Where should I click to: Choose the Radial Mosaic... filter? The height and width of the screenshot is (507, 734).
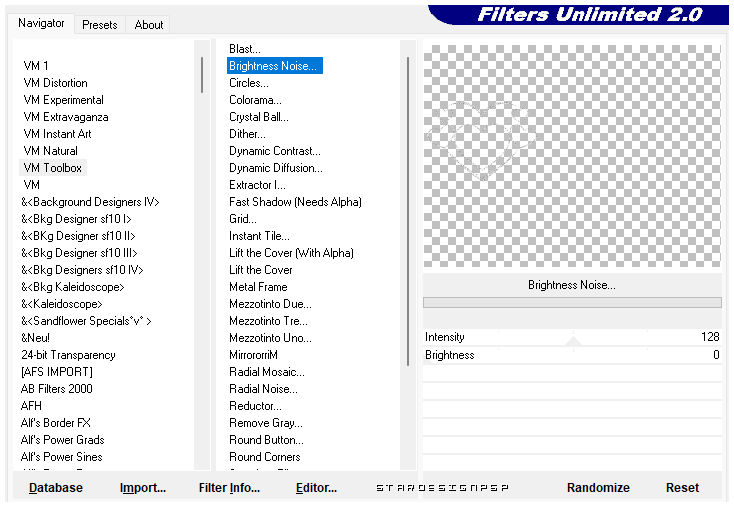[x=266, y=372]
